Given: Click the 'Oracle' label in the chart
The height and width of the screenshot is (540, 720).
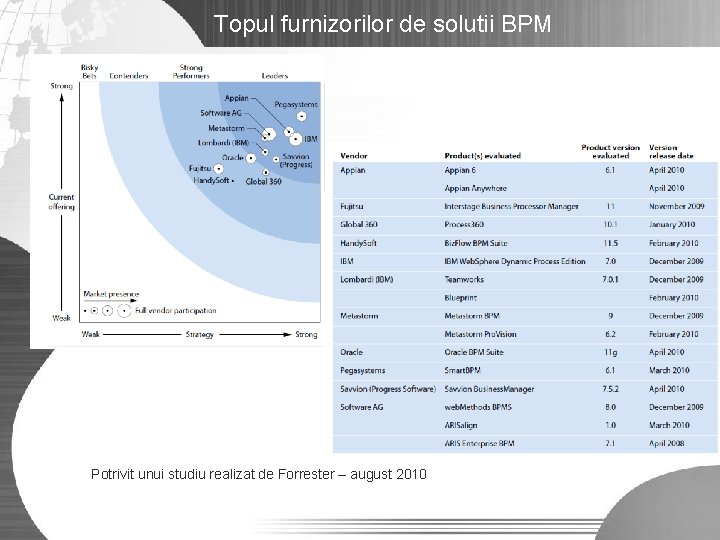Looking at the screenshot, I should (233, 158).
